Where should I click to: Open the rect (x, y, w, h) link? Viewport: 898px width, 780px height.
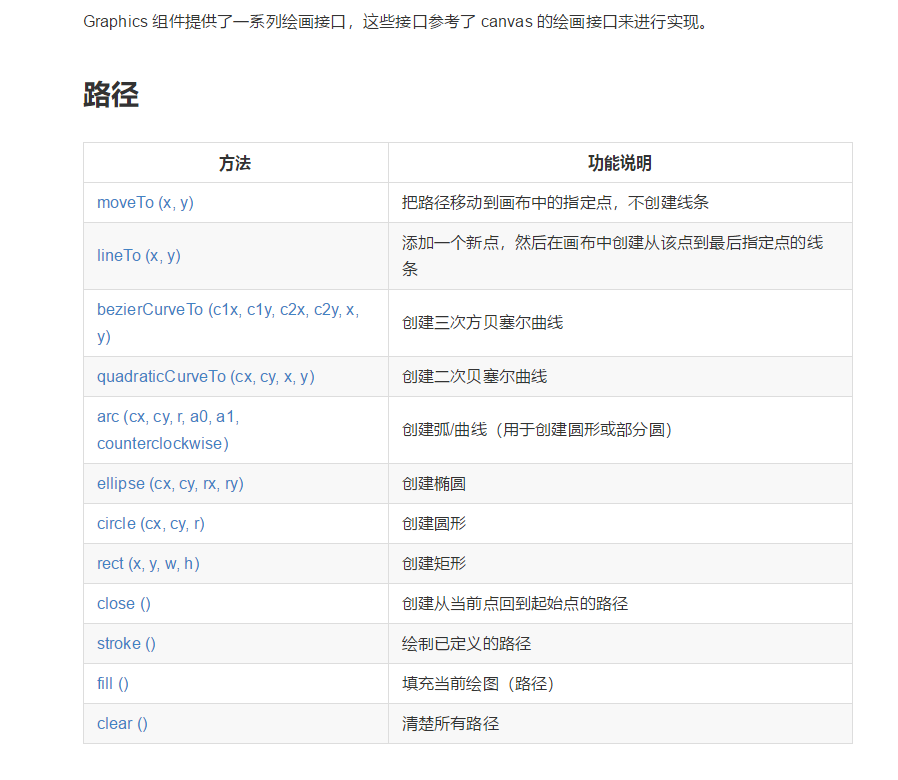148,564
